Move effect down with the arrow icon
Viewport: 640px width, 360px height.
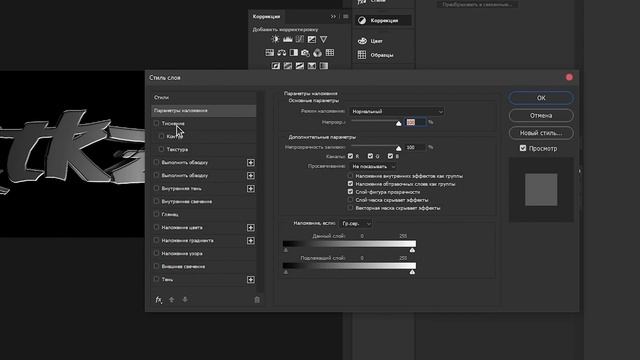click(x=185, y=300)
